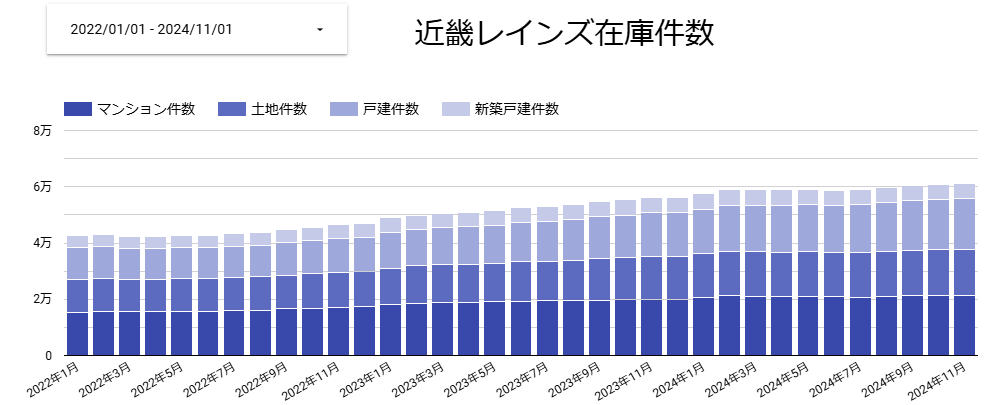
Task: Click the 6万 y-axis label
Action: click(42, 186)
